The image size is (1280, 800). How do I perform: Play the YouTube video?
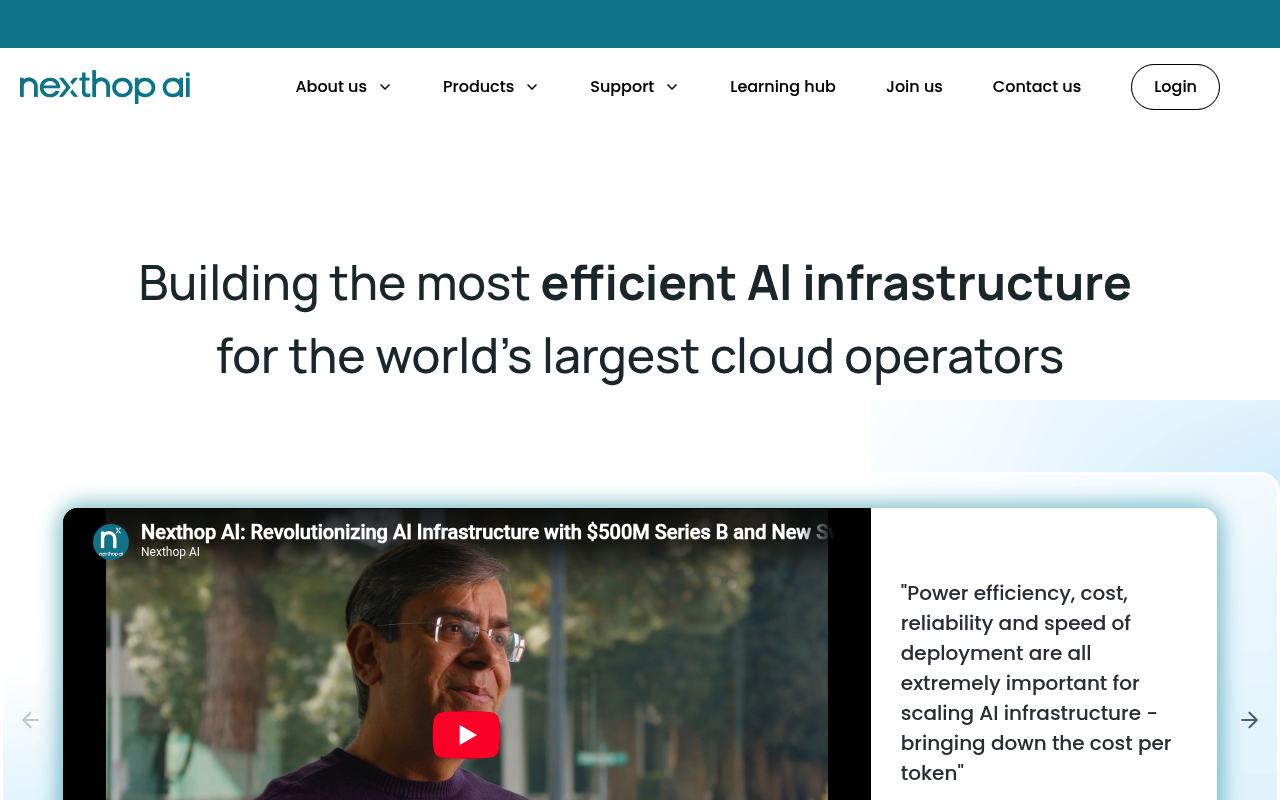tap(466, 735)
